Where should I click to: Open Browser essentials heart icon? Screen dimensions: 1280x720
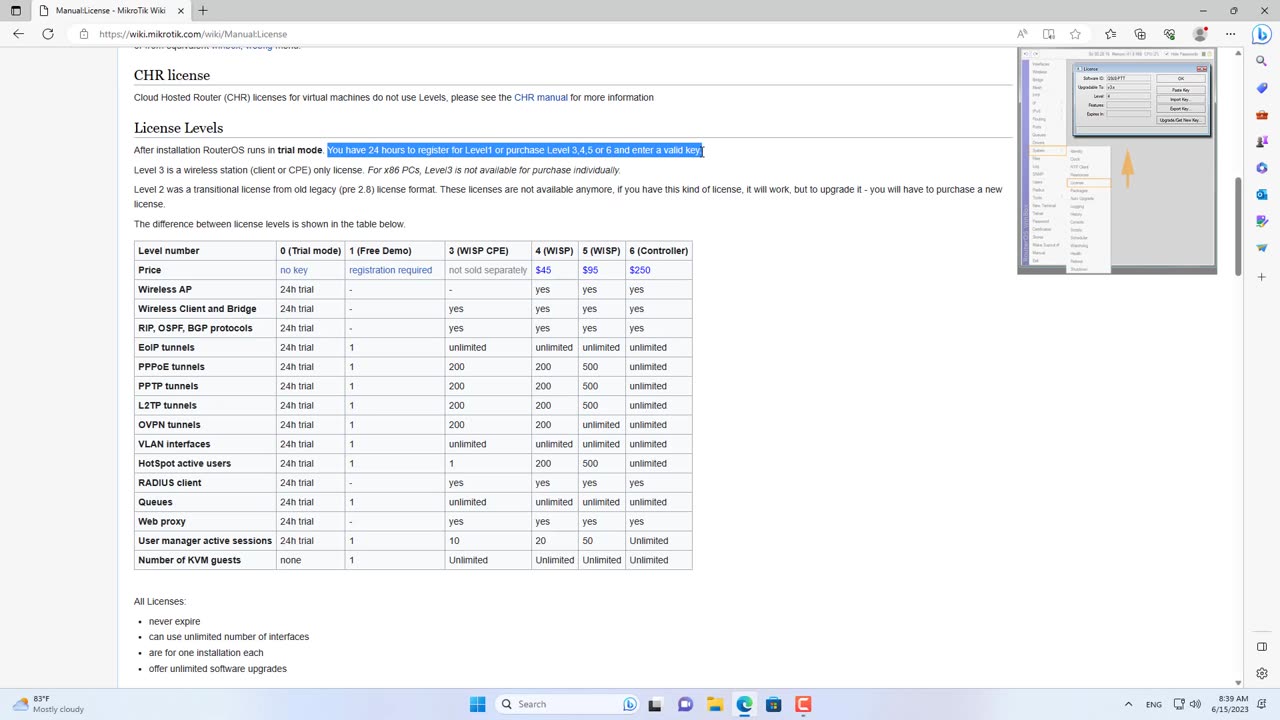tap(1169, 34)
